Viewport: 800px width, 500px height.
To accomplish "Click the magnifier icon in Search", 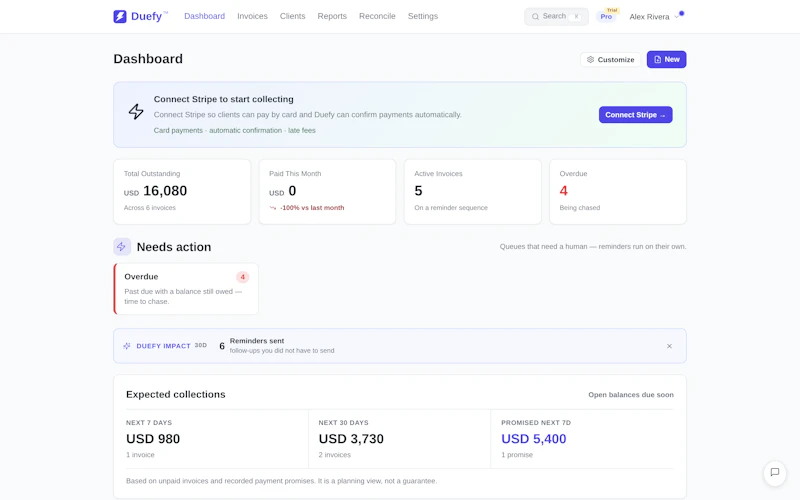I will click(535, 16).
